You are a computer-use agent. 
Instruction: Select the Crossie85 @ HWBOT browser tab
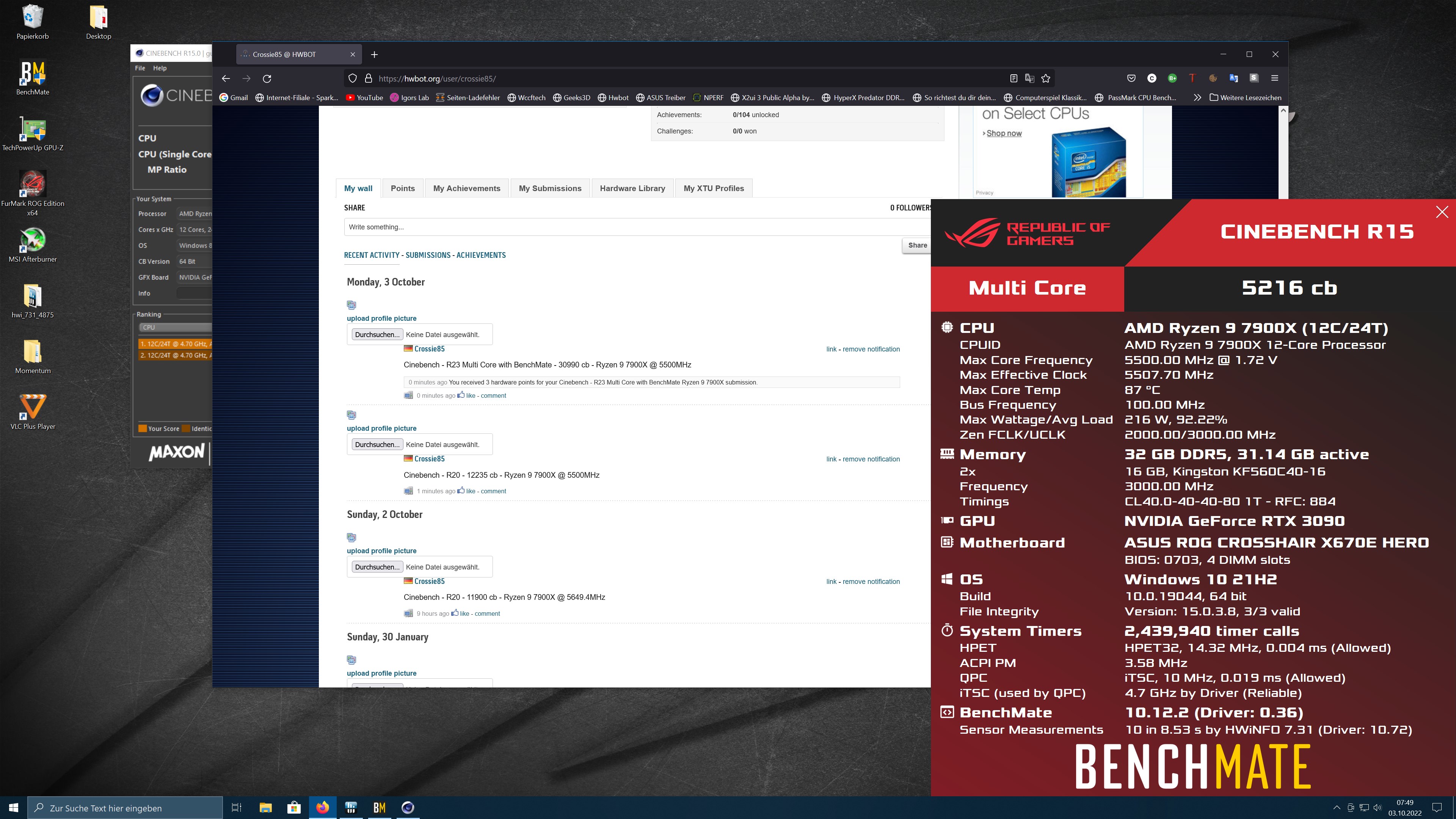pyautogui.click(x=298, y=54)
